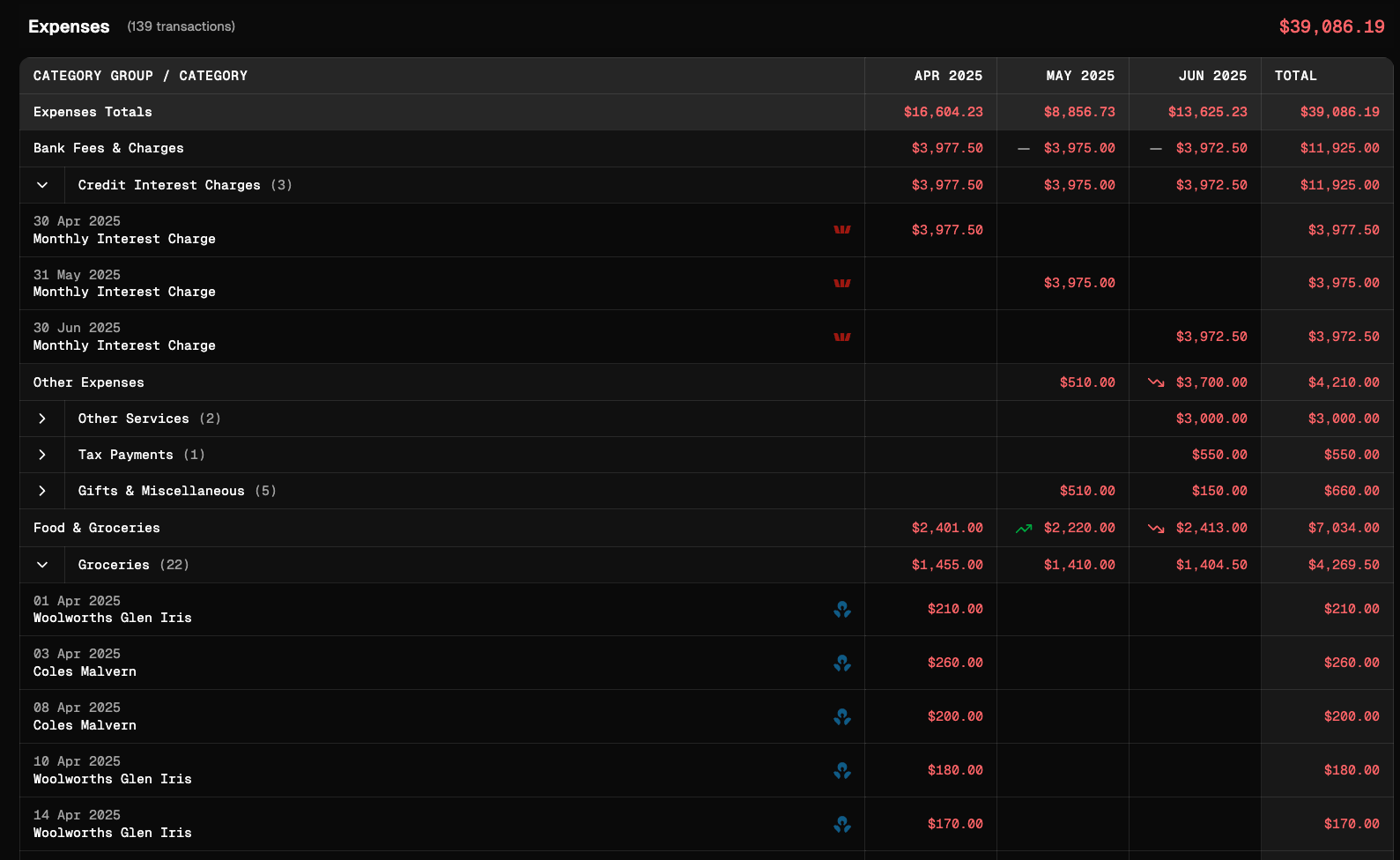
Task: Click $1,404.50 June value for Groceries
Action: [1211, 565]
